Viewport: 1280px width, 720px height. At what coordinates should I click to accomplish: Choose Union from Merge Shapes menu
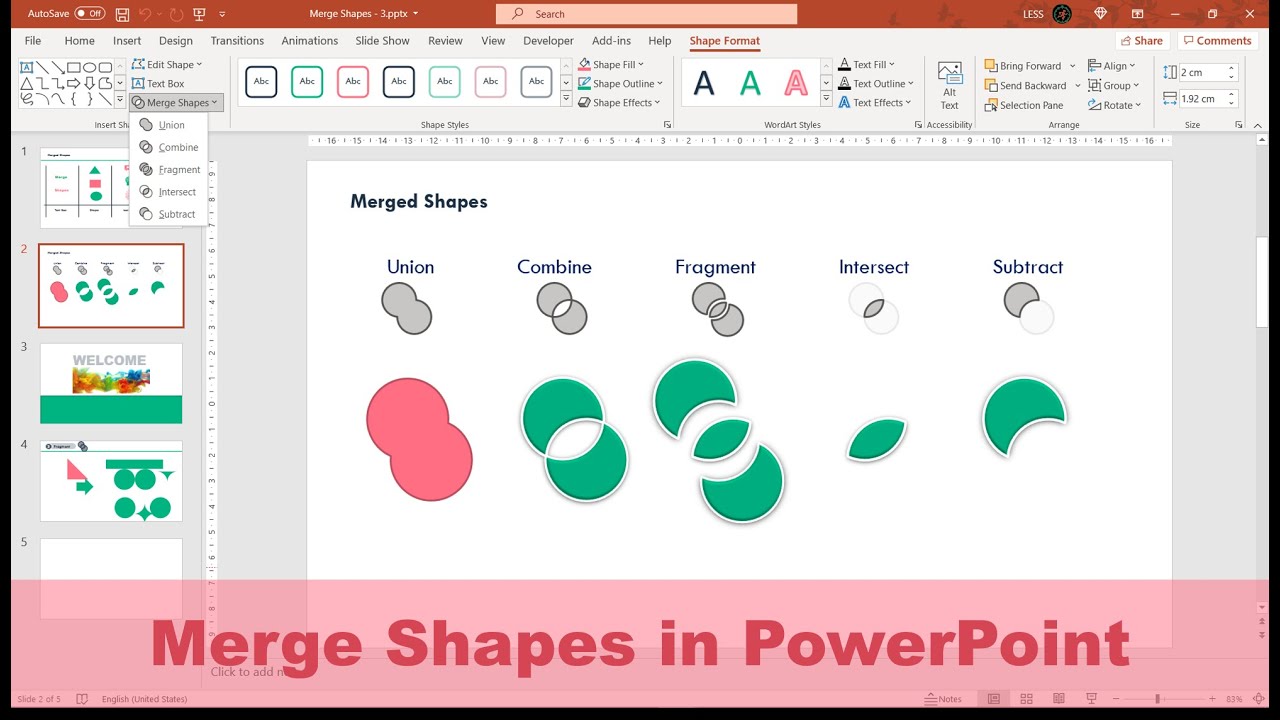click(168, 125)
